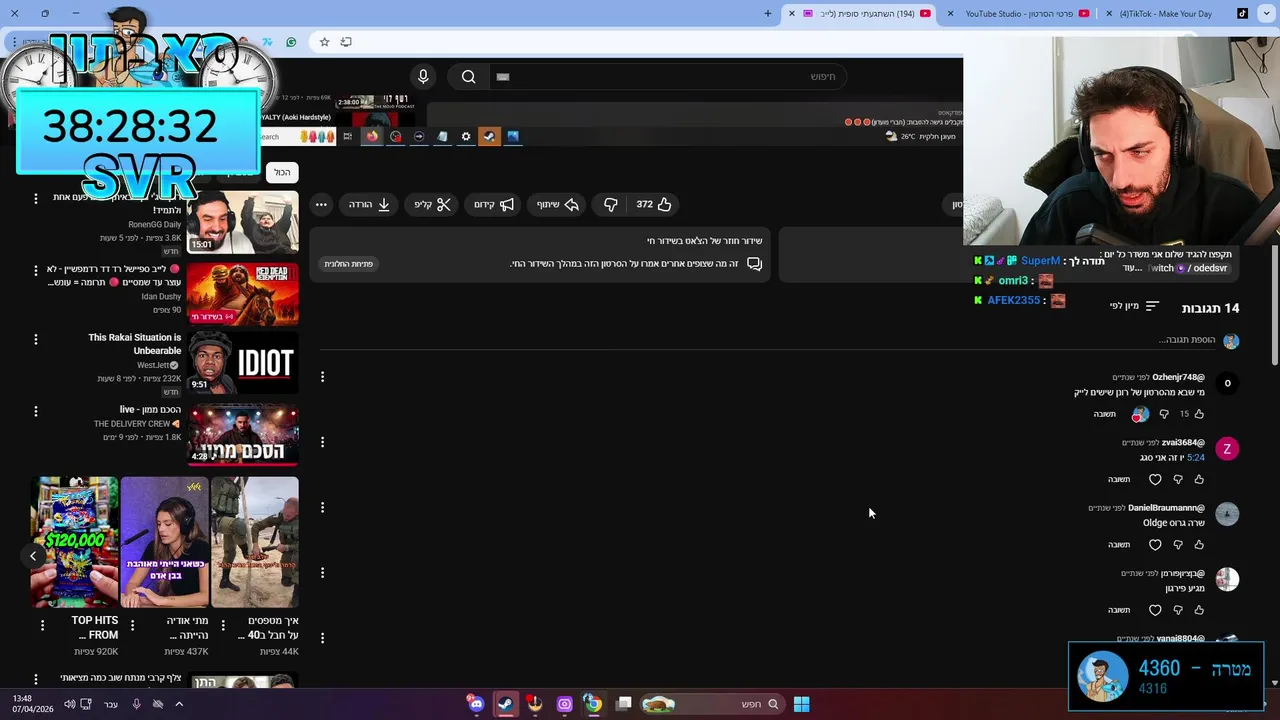Click the shorts shelf previous arrow
Screen dimensions: 1280x720
(x=33, y=556)
